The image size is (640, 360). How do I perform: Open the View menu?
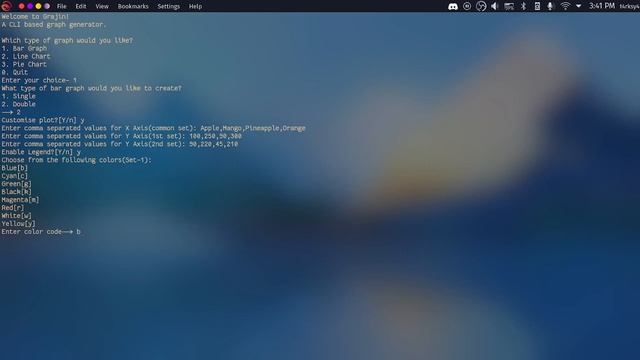(102, 7)
